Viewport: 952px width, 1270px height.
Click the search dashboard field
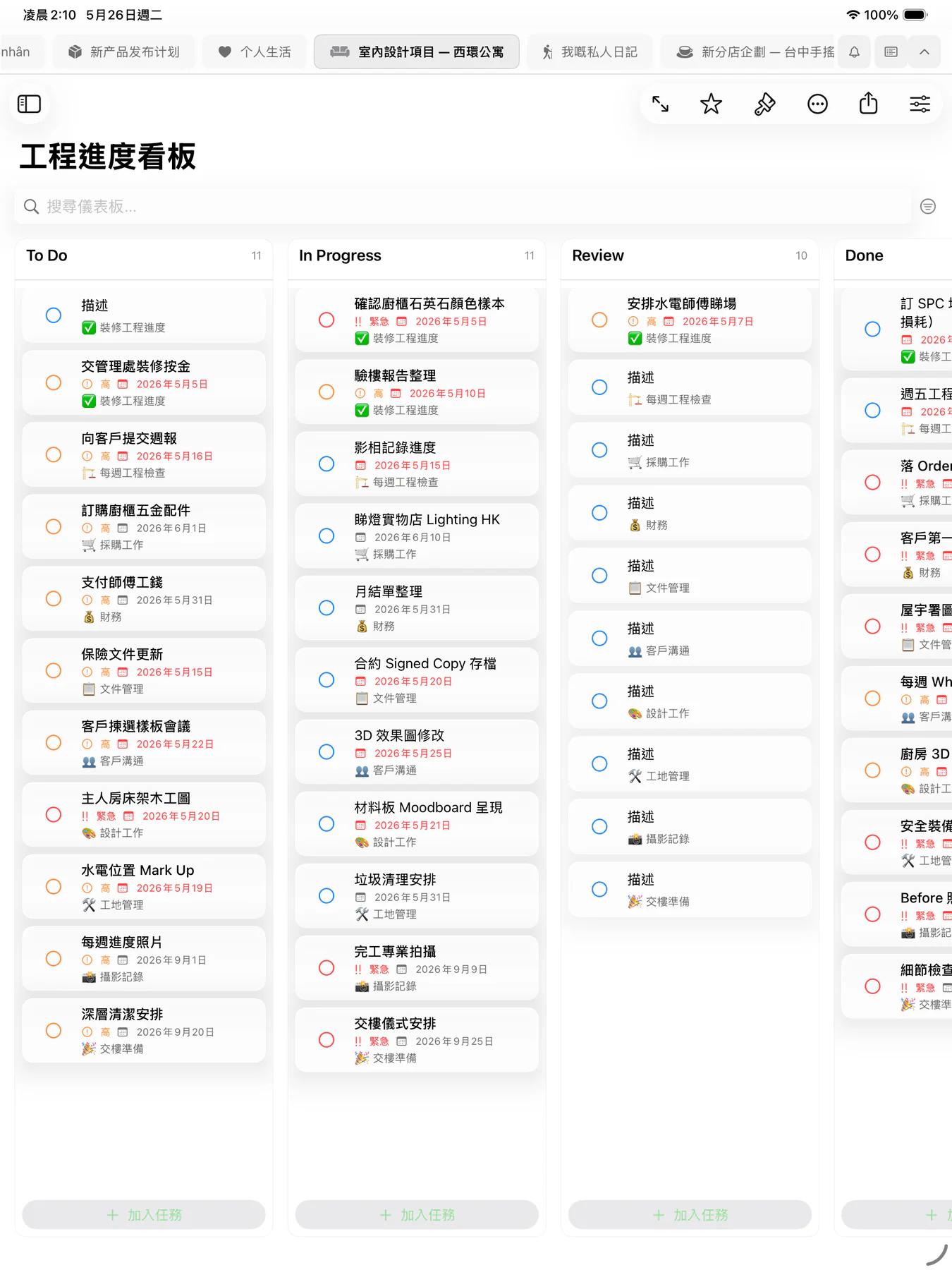(463, 206)
